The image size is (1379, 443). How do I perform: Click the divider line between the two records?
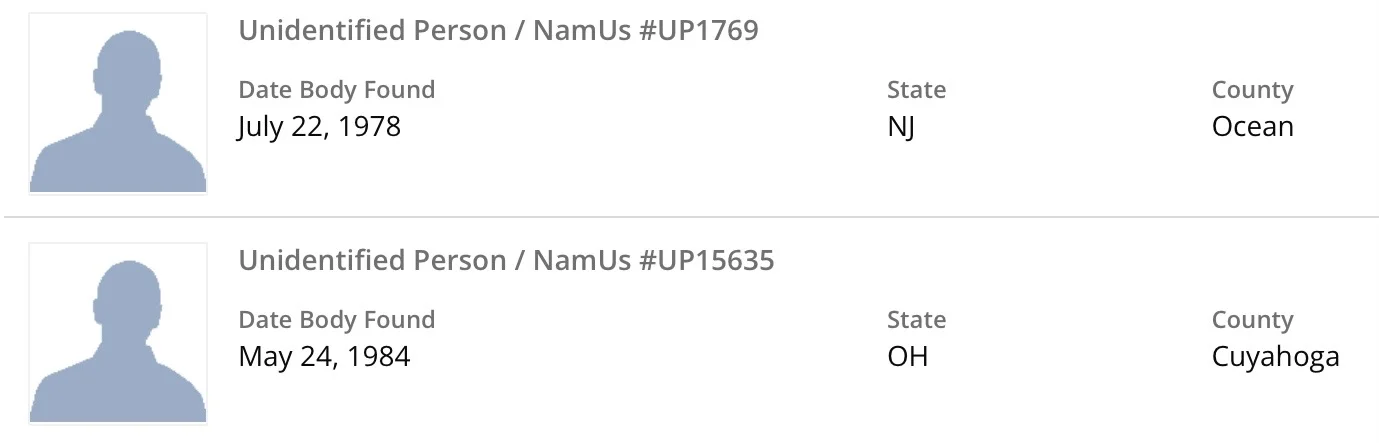click(690, 217)
